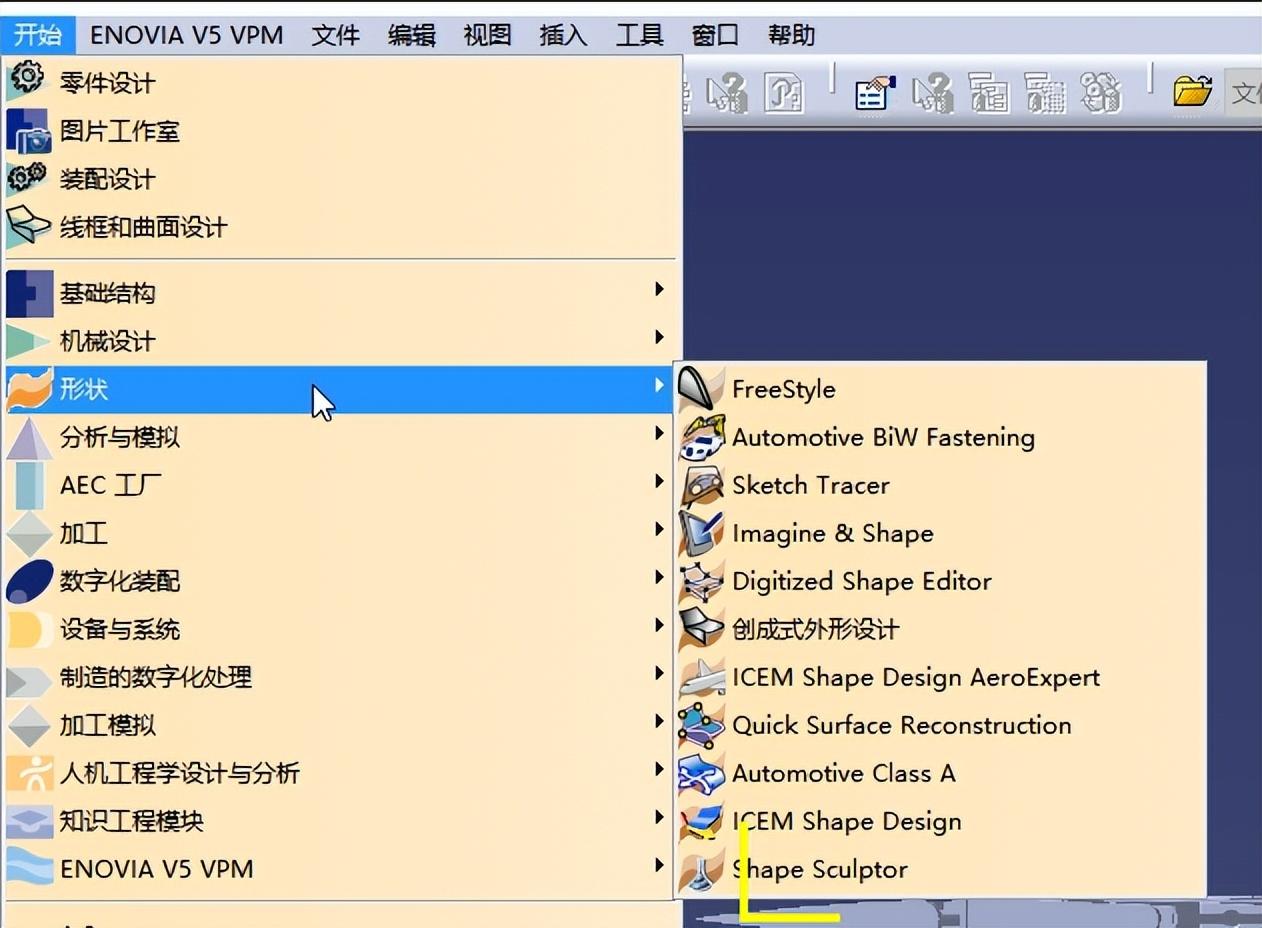Open the 视图 menu
Viewport: 1262px width, 928px height.
pyautogui.click(x=488, y=35)
